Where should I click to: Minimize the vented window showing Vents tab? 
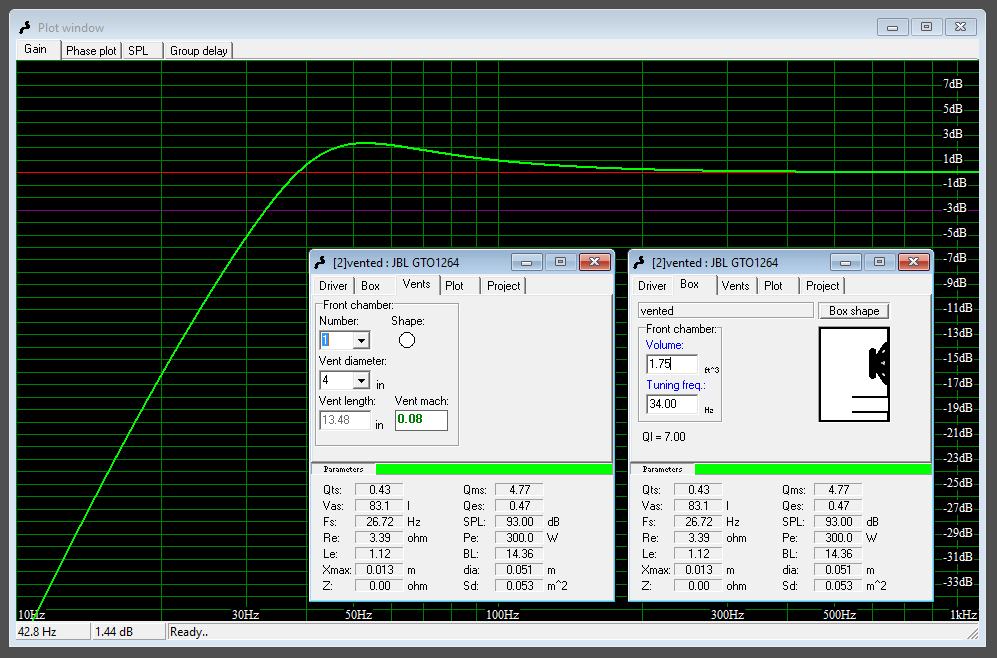pyautogui.click(x=526, y=262)
